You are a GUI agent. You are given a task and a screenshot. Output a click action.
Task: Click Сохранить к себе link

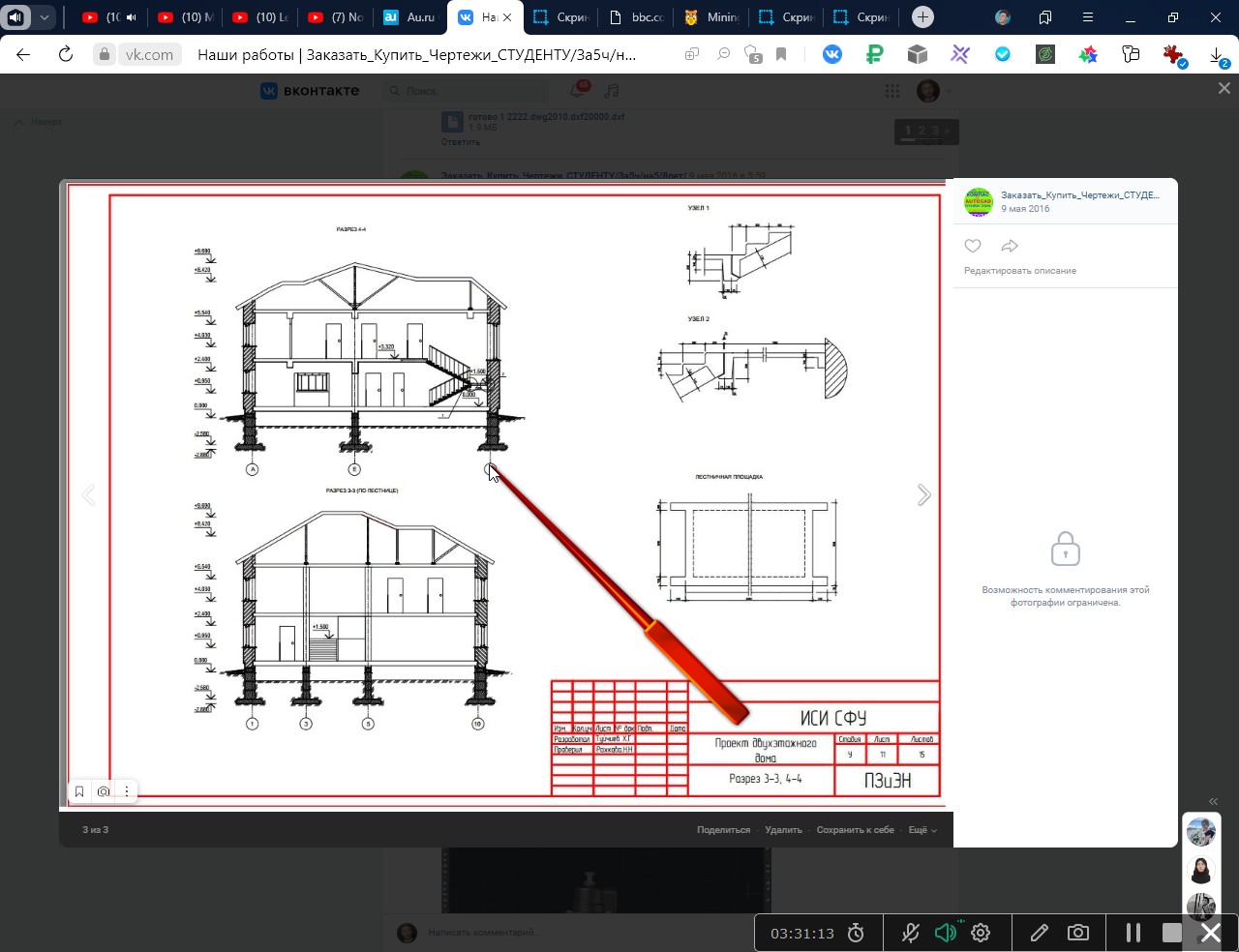(855, 830)
